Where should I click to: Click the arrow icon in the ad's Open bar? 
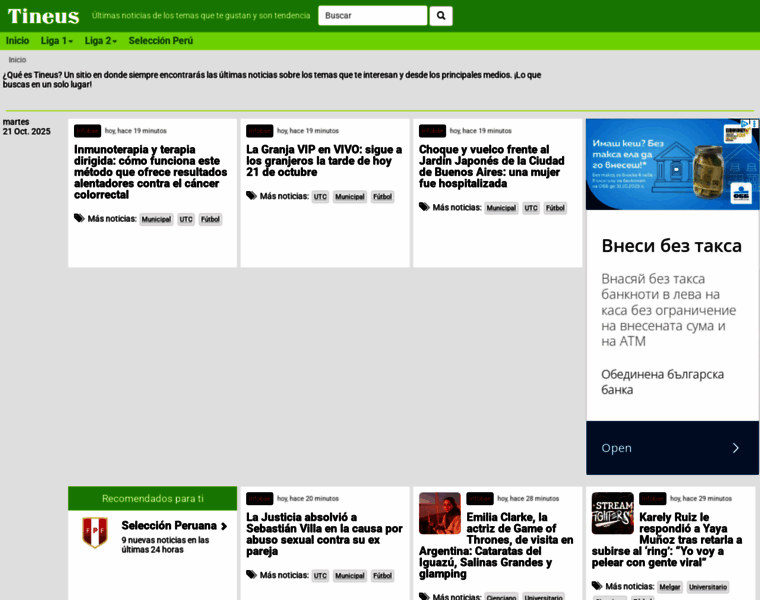(x=735, y=448)
